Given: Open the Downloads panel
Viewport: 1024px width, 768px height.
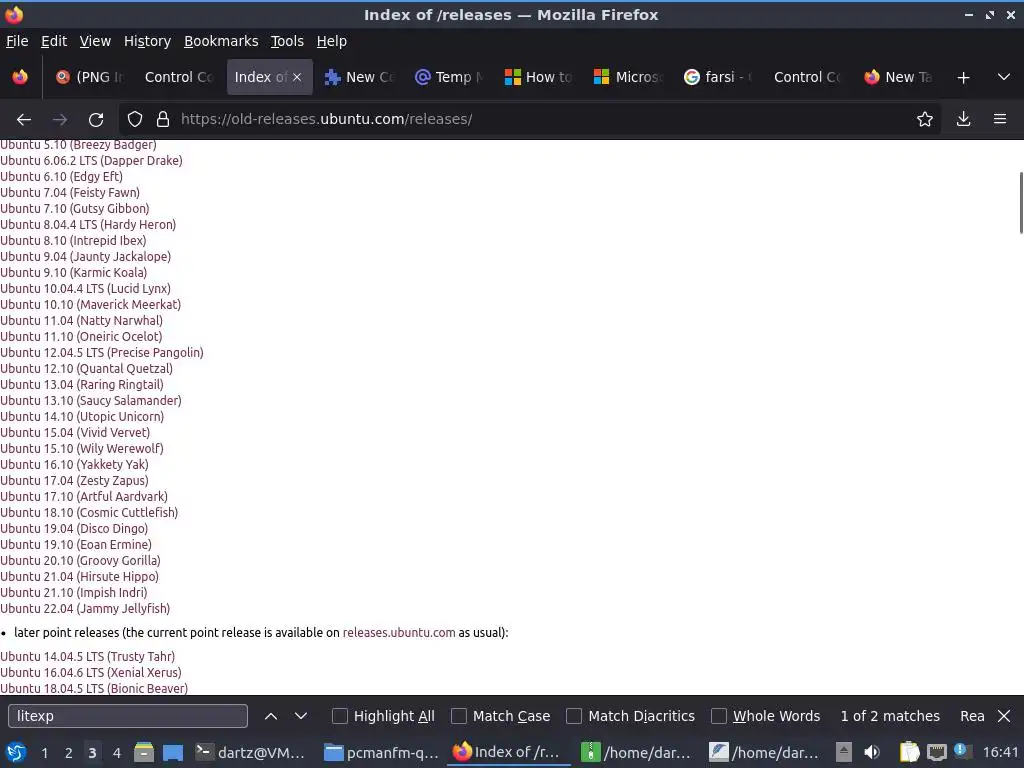Looking at the screenshot, I should pos(963,119).
